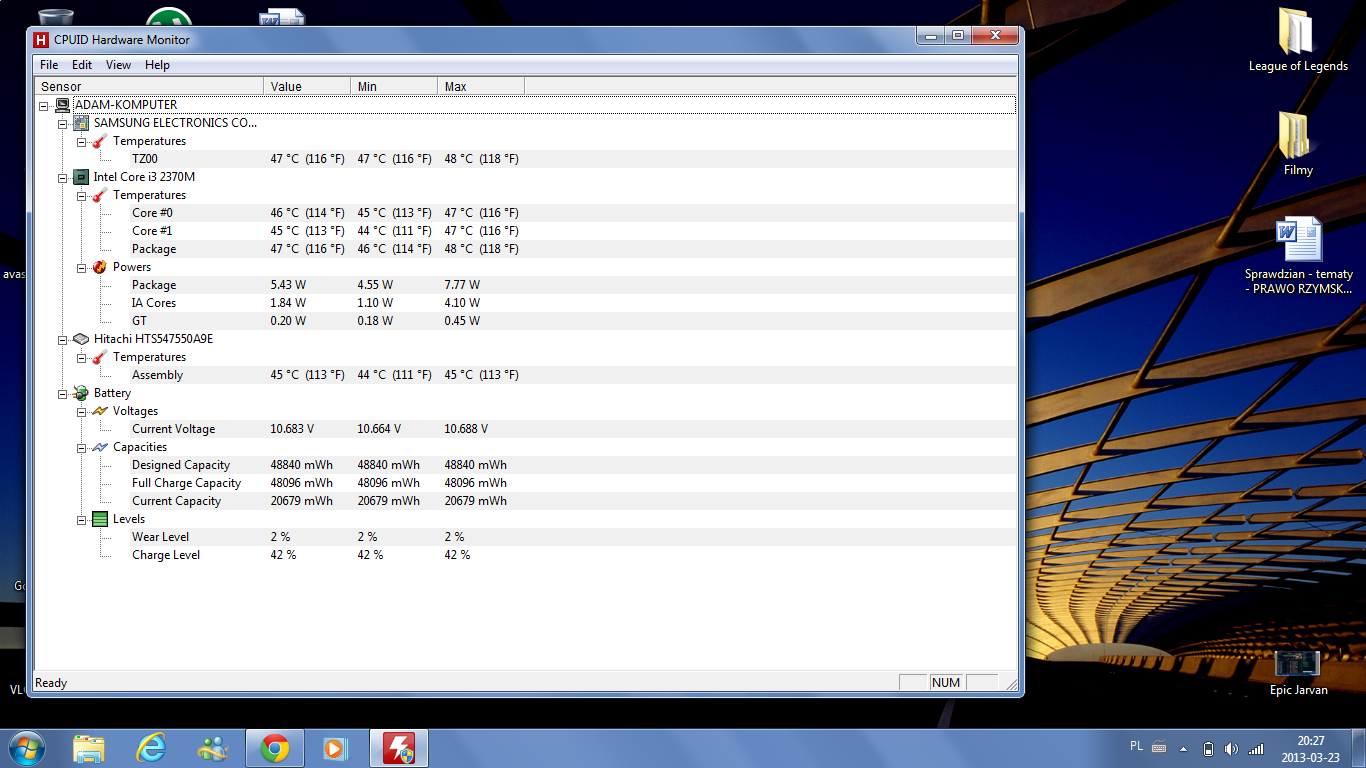This screenshot has height=768, width=1366.
Task: Open the File menu
Action: click(x=49, y=65)
